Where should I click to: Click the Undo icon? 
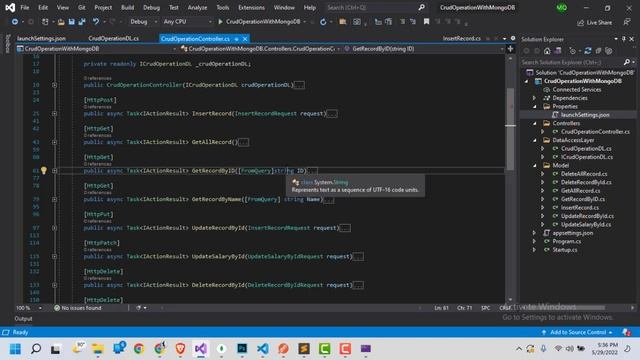coord(96,22)
